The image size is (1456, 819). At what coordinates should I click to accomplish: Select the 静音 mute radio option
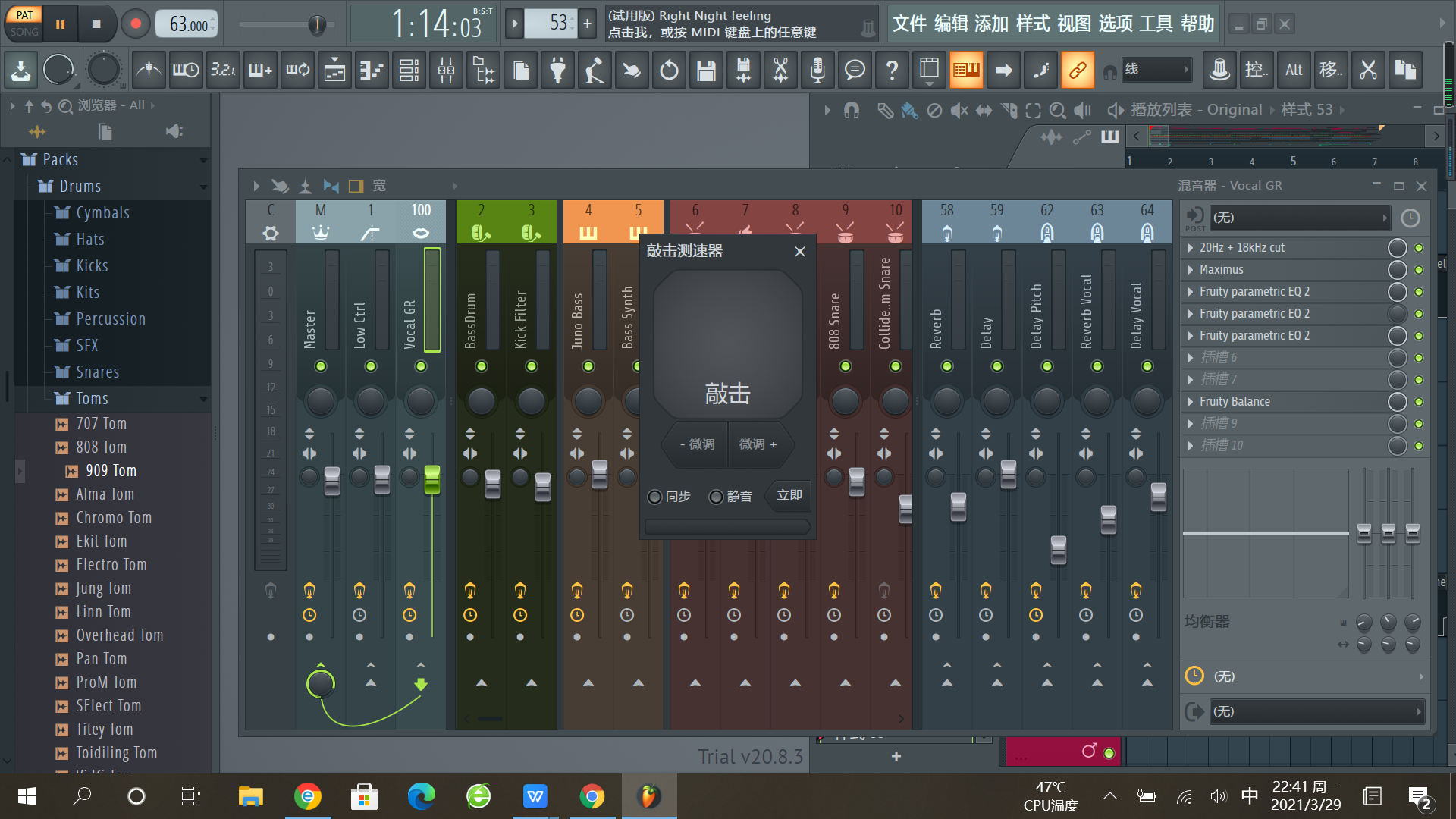pyautogui.click(x=716, y=497)
